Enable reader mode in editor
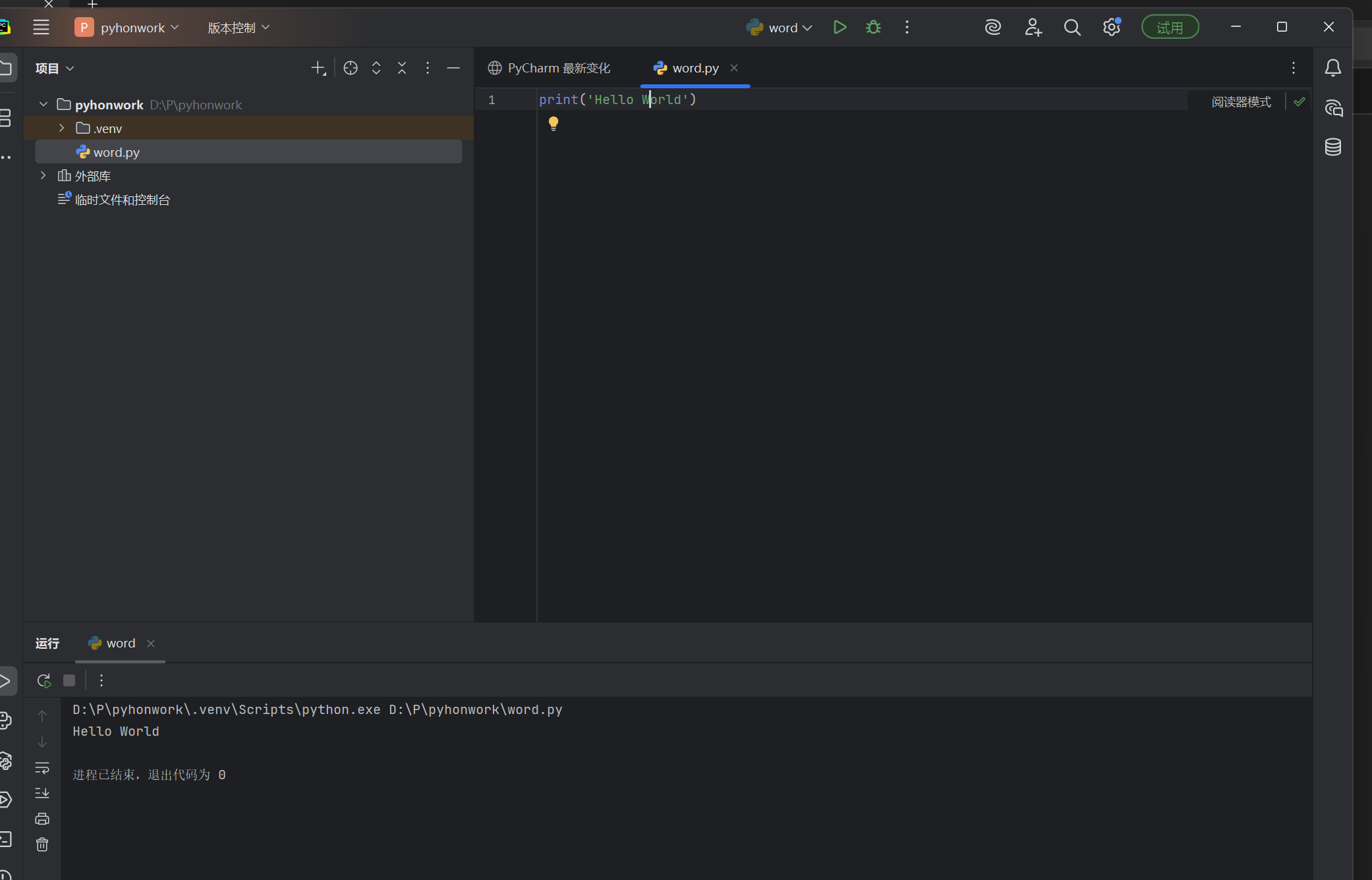Image resolution: width=1372 pixels, height=880 pixels. [x=1241, y=102]
